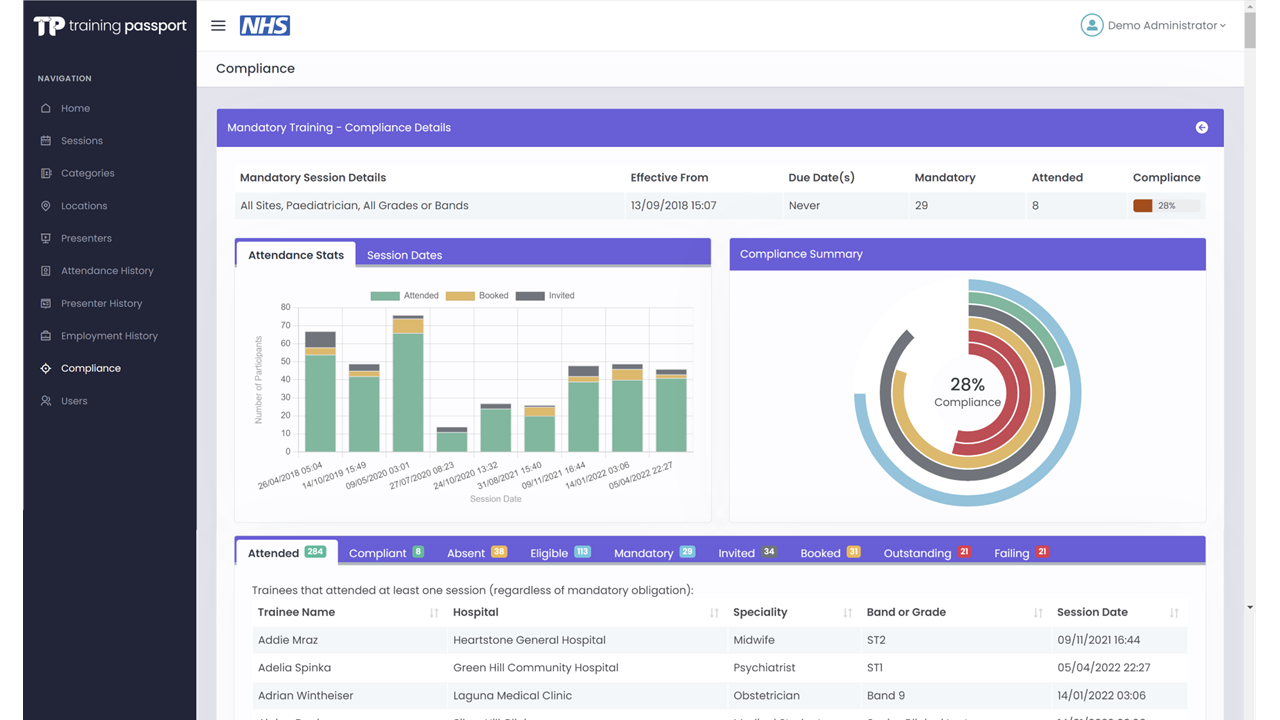Select the Outstanding tab

click(x=927, y=553)
